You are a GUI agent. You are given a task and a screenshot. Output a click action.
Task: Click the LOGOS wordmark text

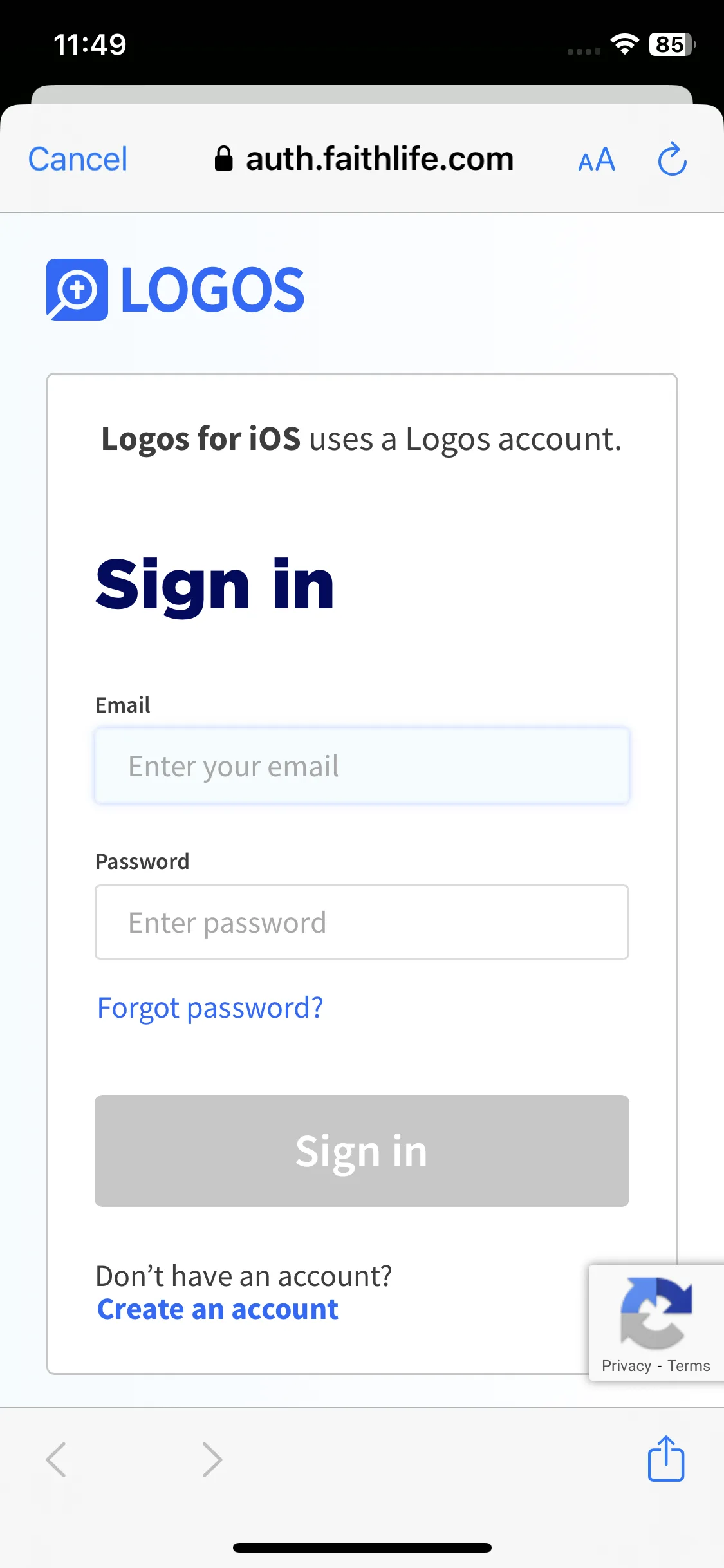tap(212, 290)
